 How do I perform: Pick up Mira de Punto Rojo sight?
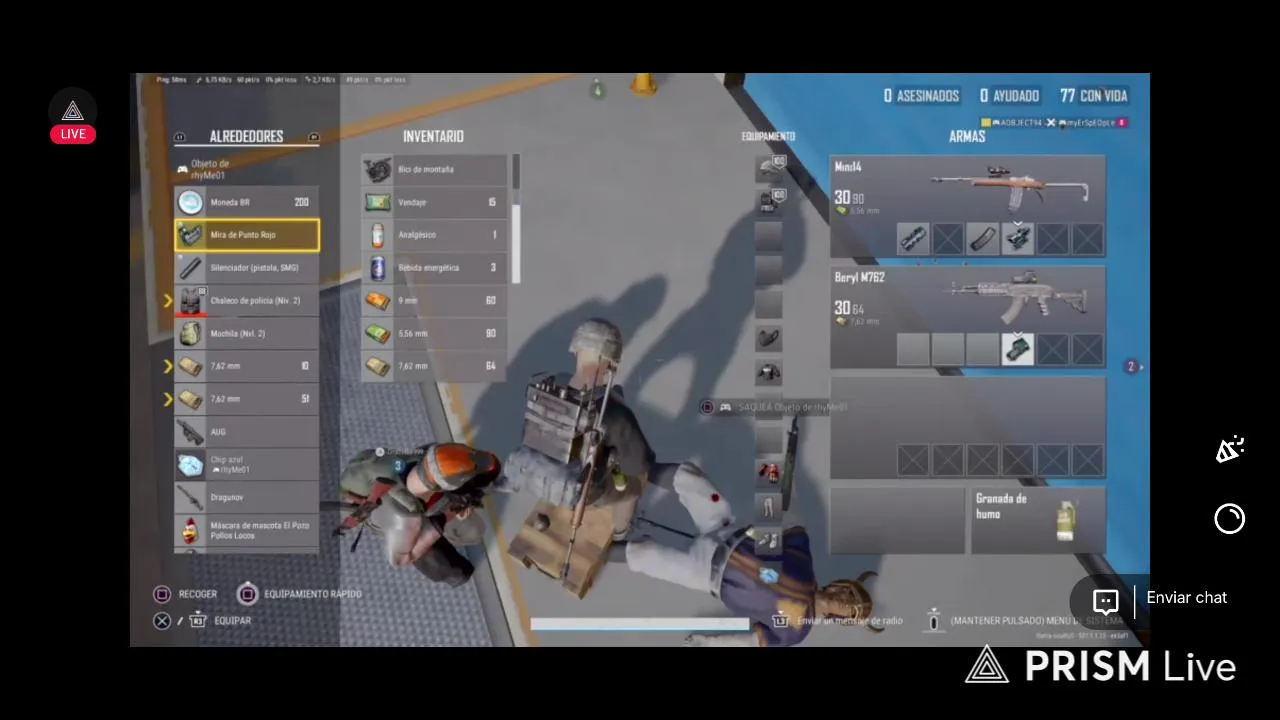(247, 235)
